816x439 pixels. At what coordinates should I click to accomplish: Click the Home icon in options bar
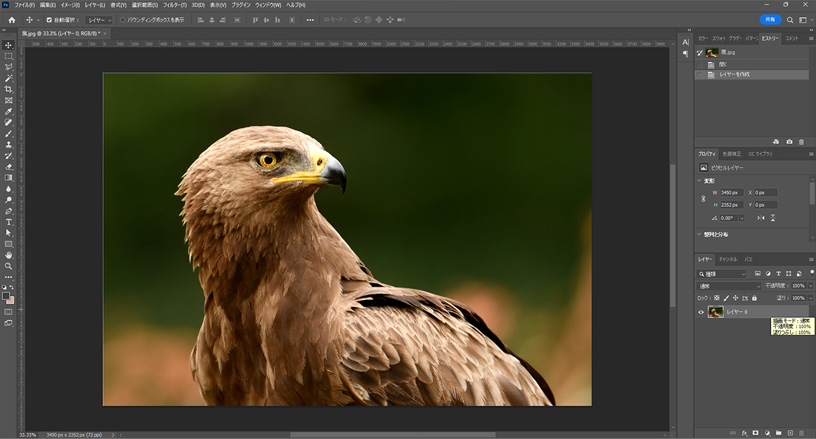pos(12,20)
